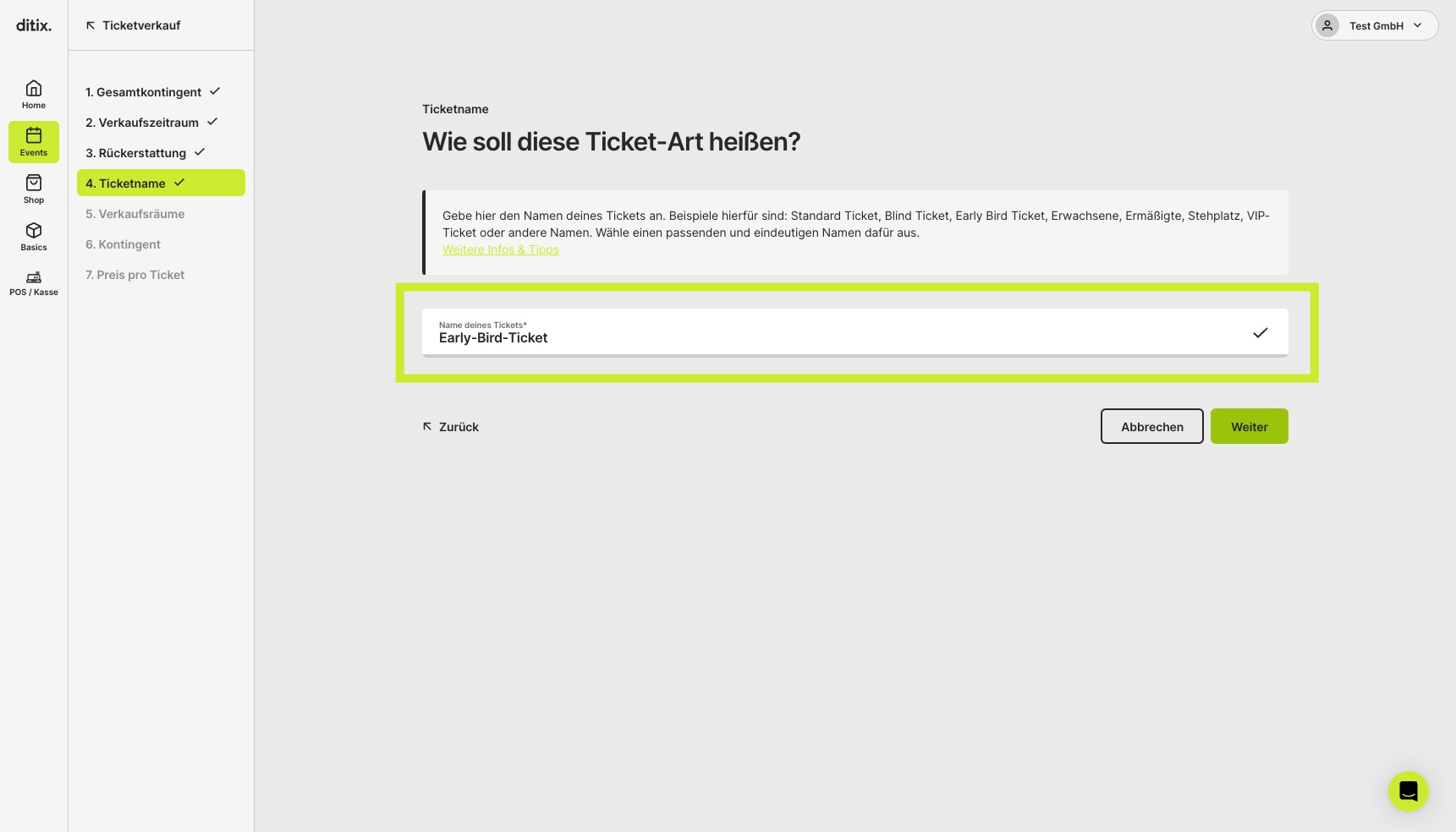Open the Home section in sidebar
The height and width of the screenshot is (832, 1456).
click(x=34, y=95)
